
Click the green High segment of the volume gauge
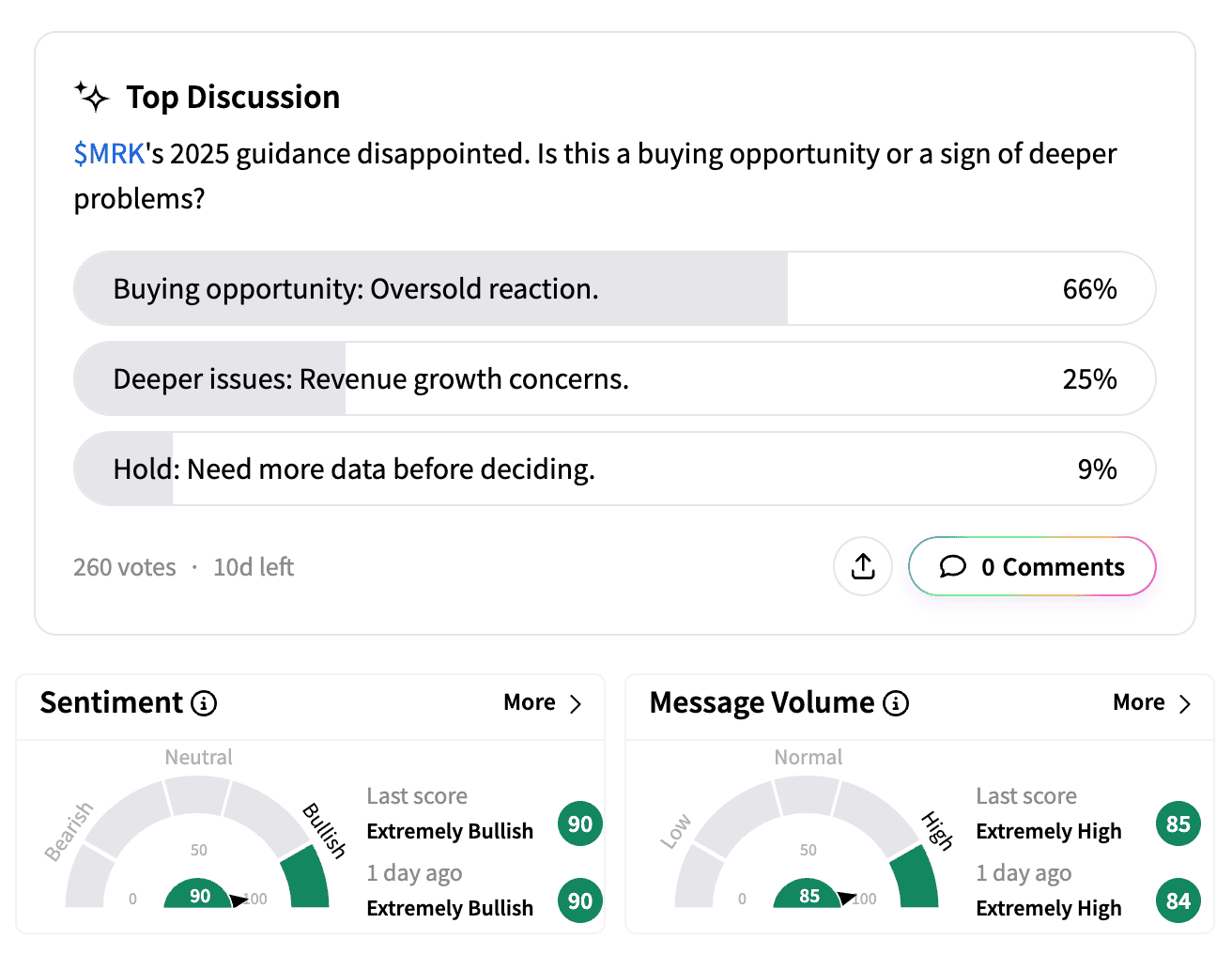point(917,877)
